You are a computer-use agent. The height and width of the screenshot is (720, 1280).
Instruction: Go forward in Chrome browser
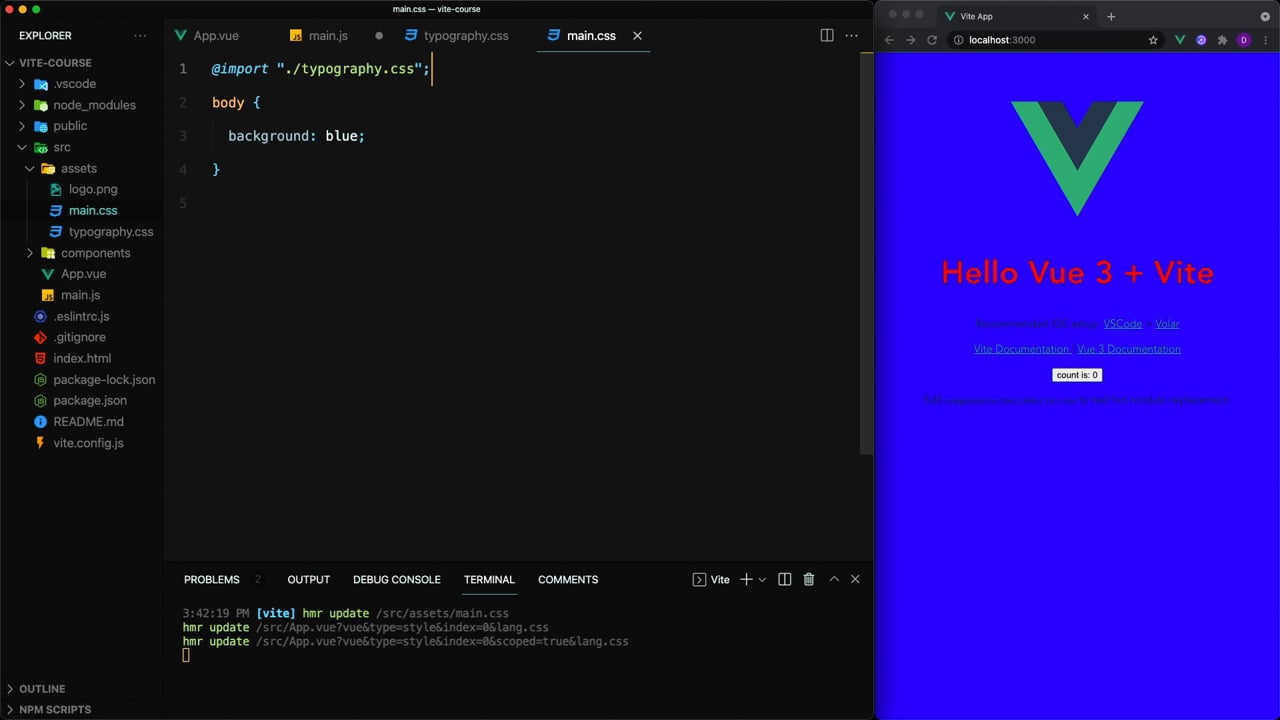click(910, 40)
